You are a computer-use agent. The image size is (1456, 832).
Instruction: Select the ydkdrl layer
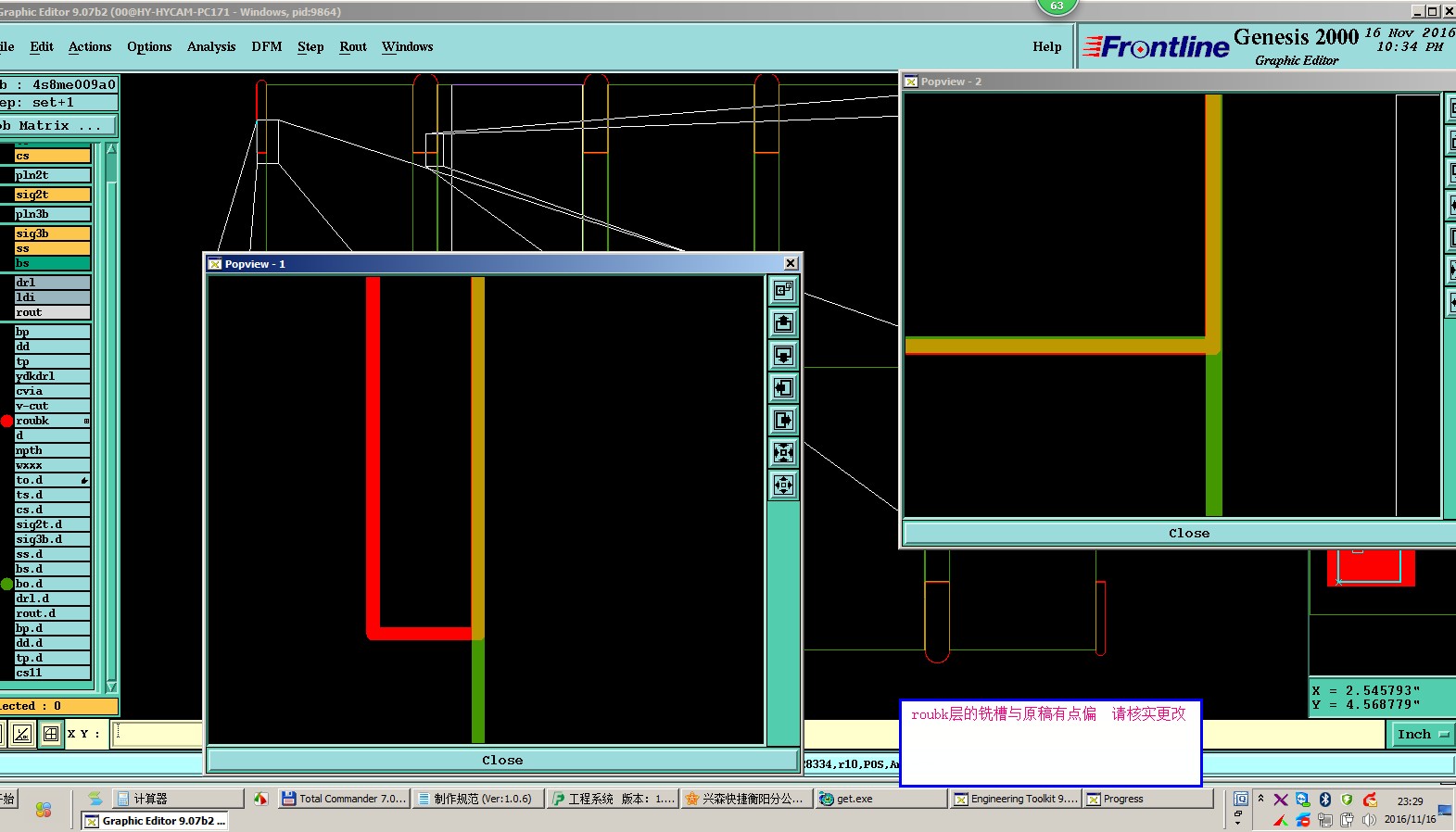click(x=53, y=376)
